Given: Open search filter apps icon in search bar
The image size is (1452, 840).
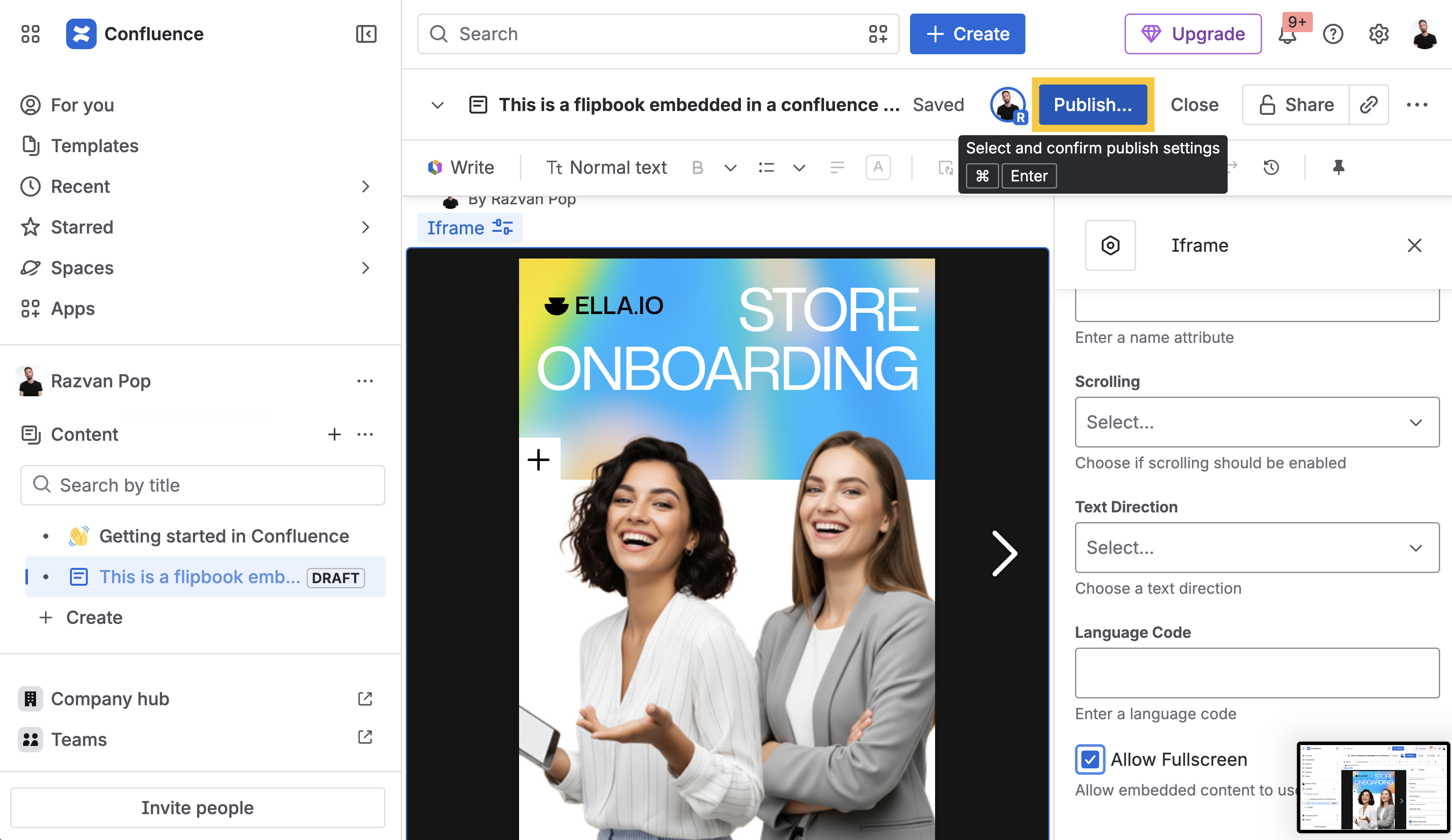Looking at the screenshot, I should click(x=877, y=34).
